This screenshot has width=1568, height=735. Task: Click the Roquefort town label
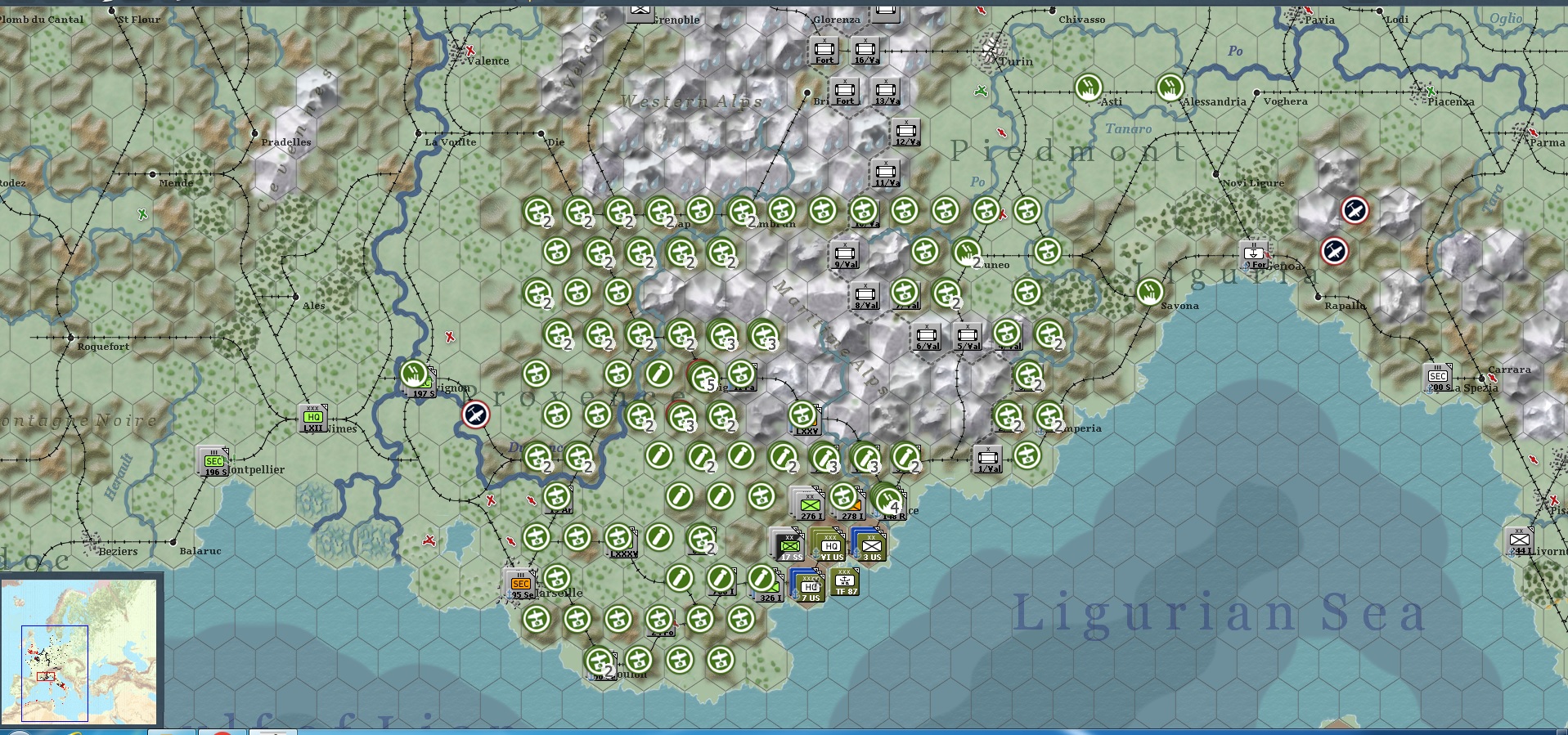(x=103, y=347)
